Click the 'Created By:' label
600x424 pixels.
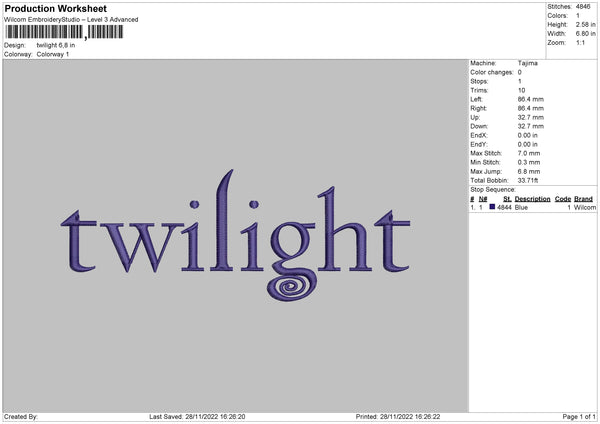tap(21, 417)
